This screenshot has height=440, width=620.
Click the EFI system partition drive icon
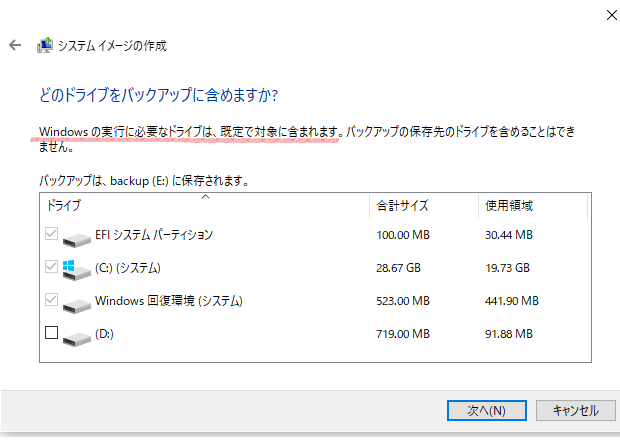77,240
